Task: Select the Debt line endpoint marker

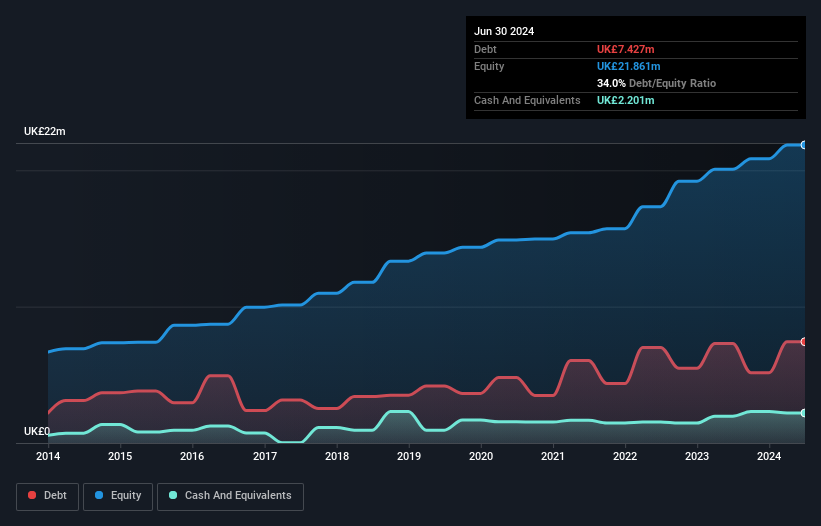Action: (804, 342)
